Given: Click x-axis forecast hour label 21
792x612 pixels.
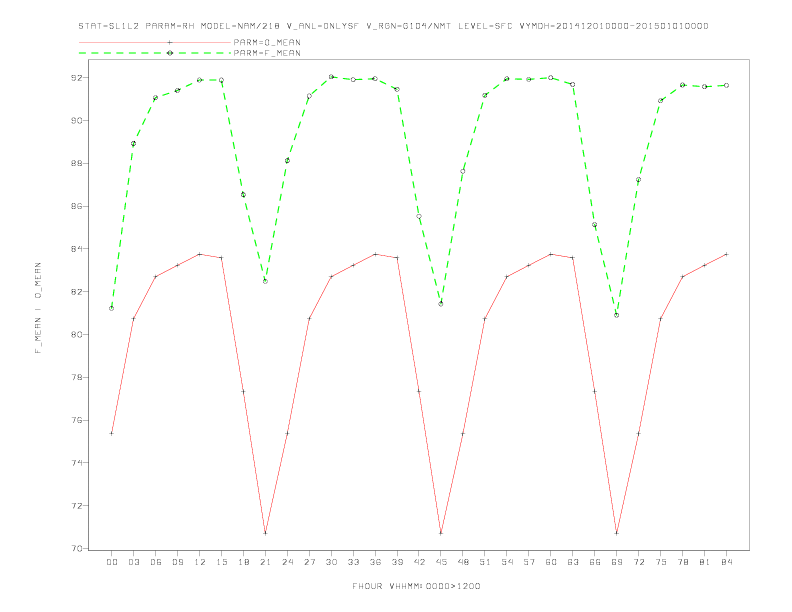Looking at the screenshot, I should [x=265, y=562].
